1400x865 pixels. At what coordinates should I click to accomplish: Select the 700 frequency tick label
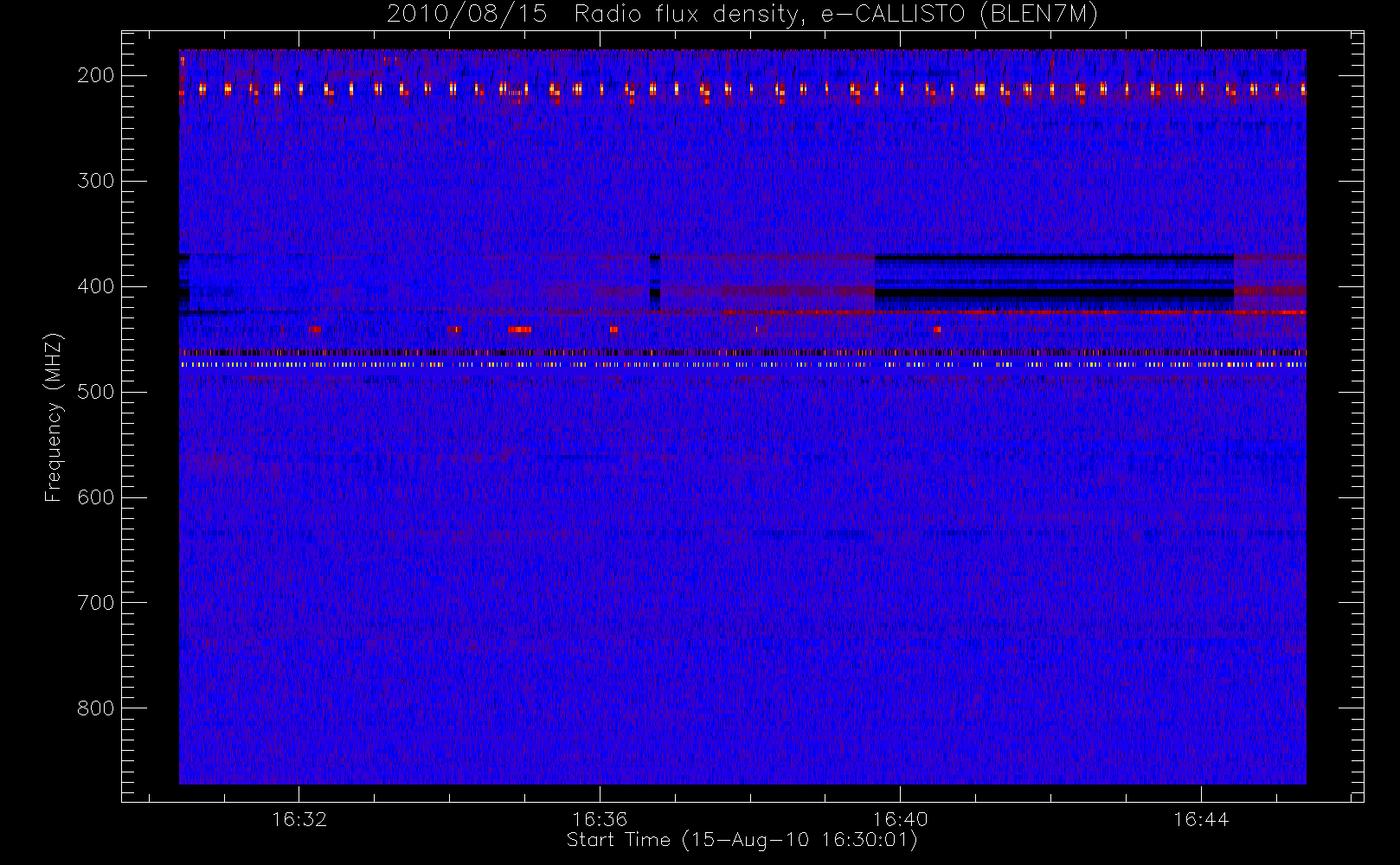pyautogui.click(x=96, y=603)
